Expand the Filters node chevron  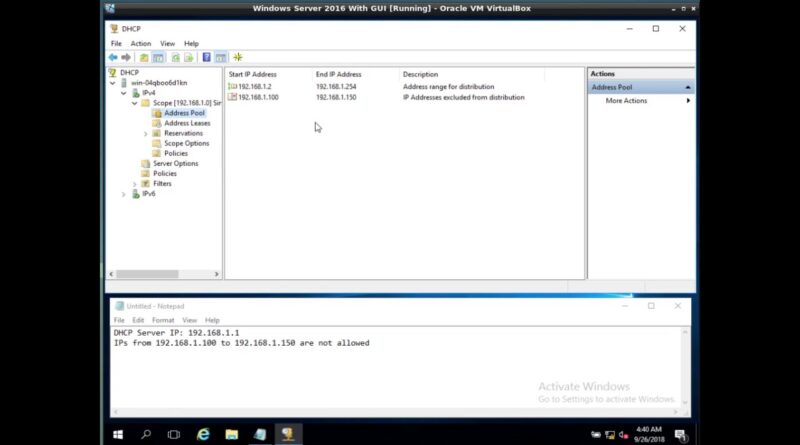135,184
